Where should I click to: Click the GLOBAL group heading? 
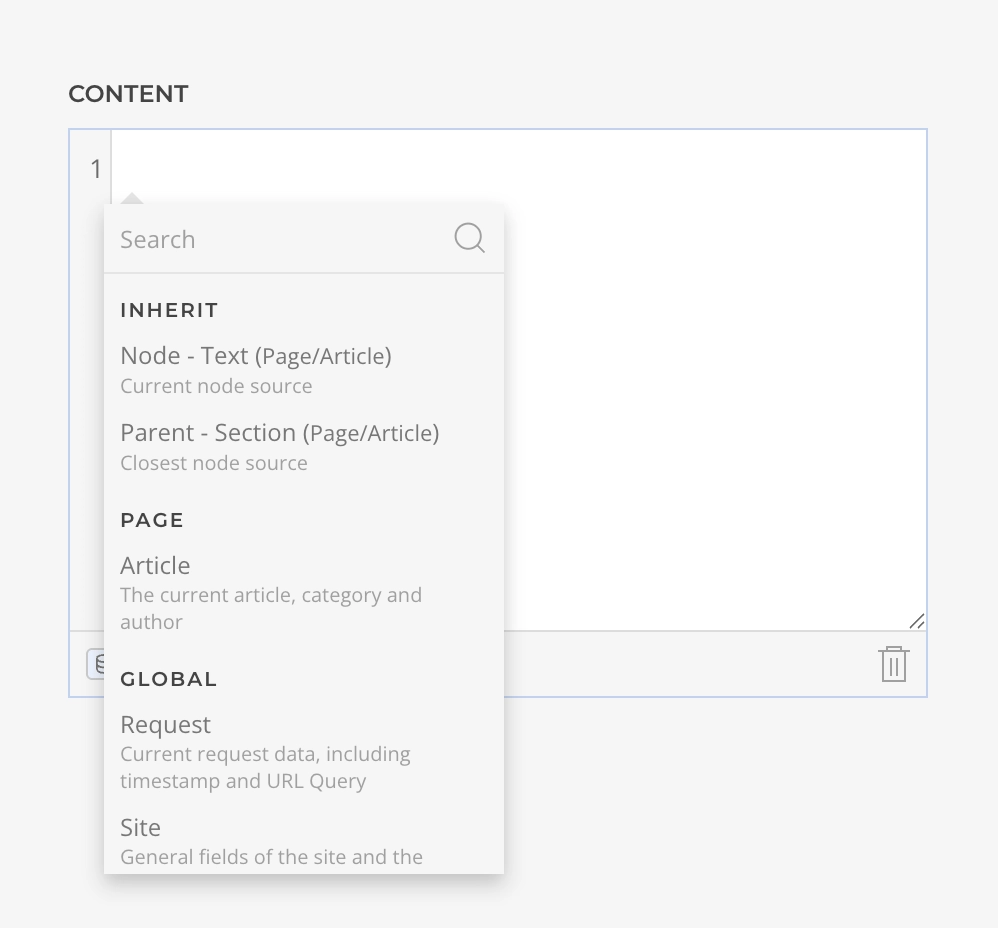(x=168, y=679)
